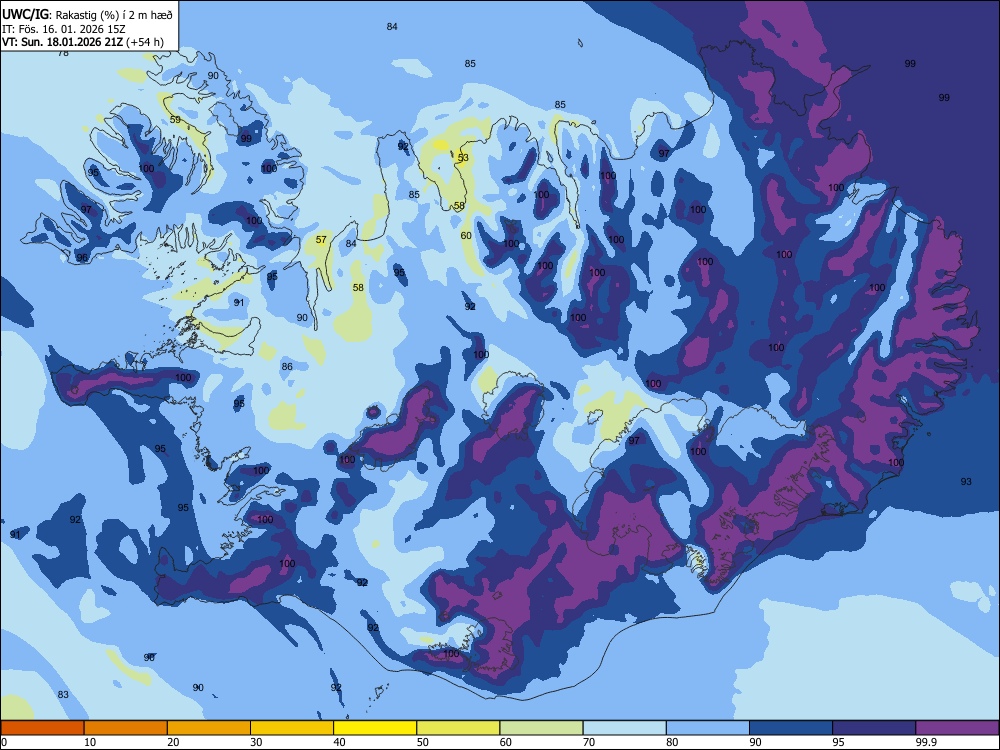Click the legend tick label '50'
The width and height of the screenshot is (1000, 750).
click(x=423, y=742)
